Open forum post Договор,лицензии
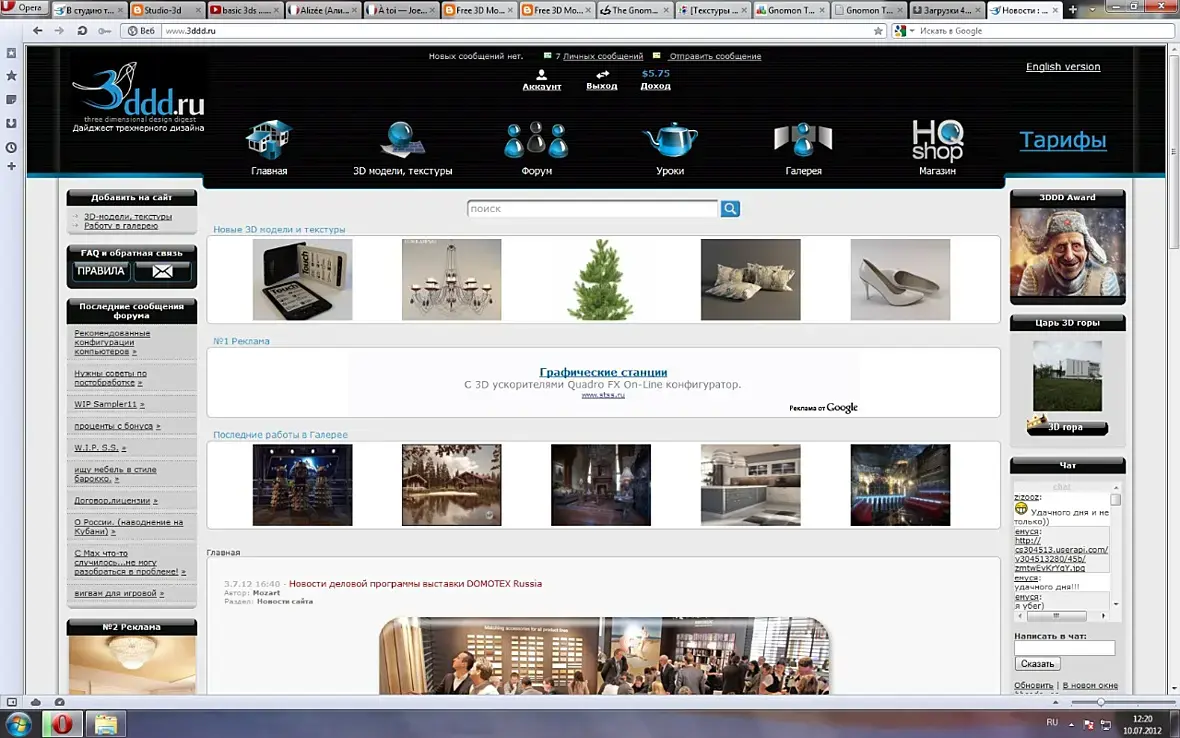The height and width of the screenshot is (738, 1180). [x=116, y=500]
